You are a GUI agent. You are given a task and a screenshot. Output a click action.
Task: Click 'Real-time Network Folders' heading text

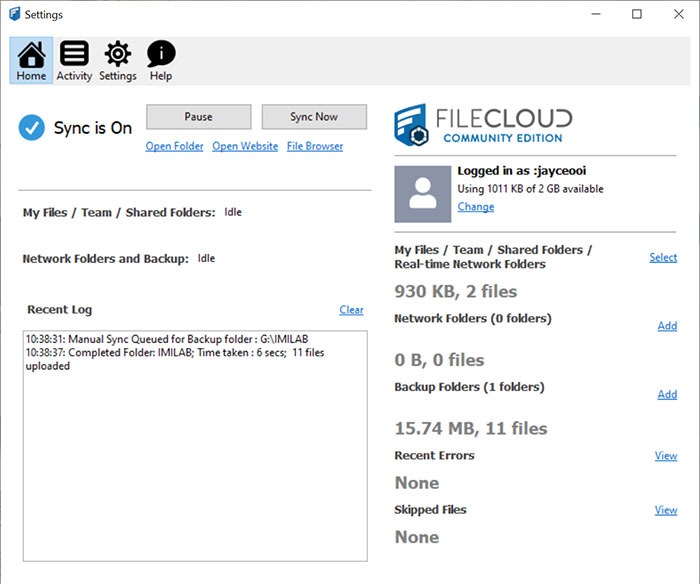point(470,264)
